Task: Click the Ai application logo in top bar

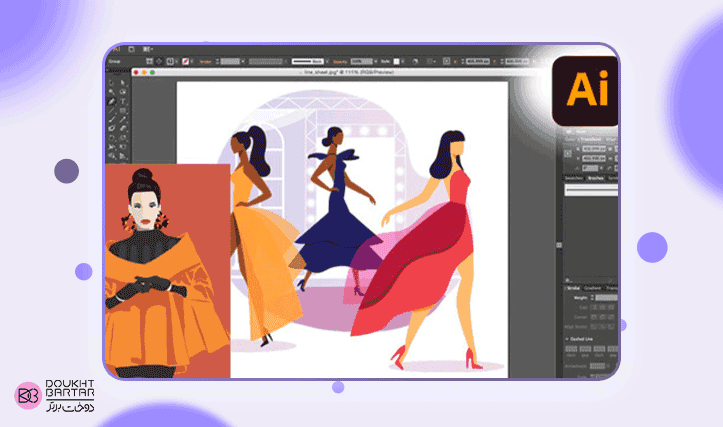Action: (117, 49)
